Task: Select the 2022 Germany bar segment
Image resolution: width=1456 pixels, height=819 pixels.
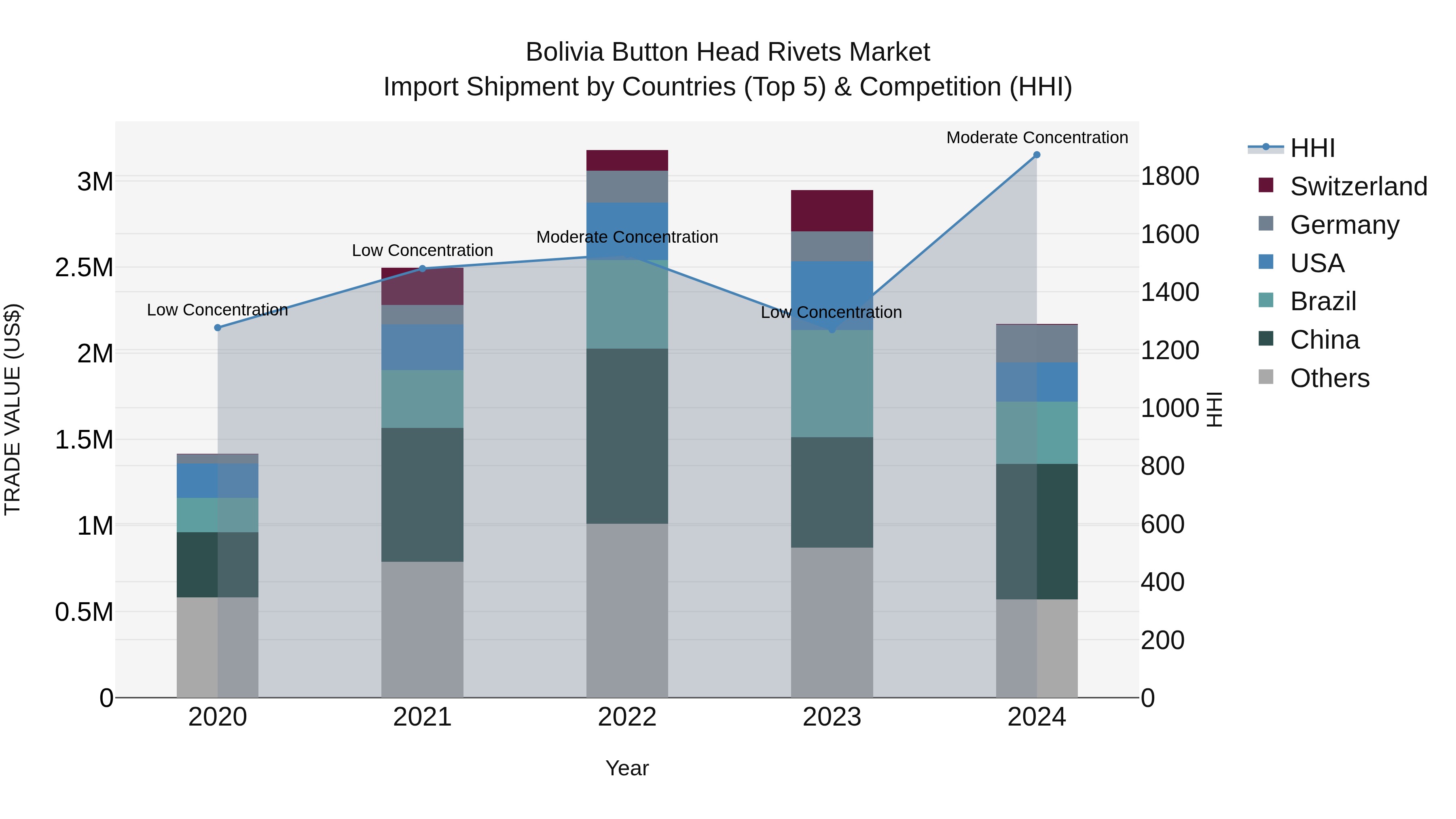Action: (x=627, y=187)
